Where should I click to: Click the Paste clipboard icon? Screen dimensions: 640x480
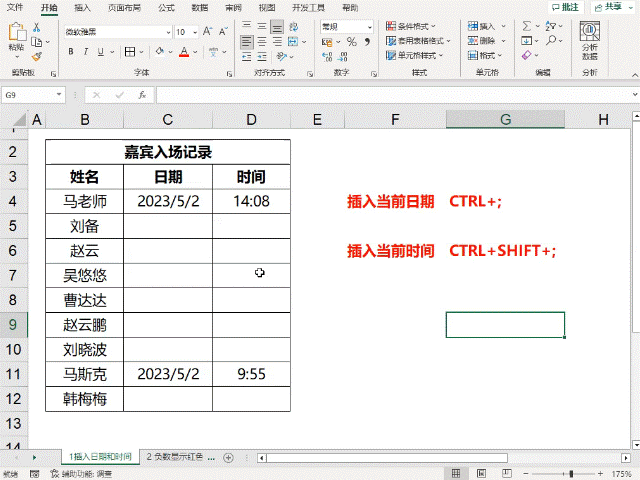click(17, 32)
